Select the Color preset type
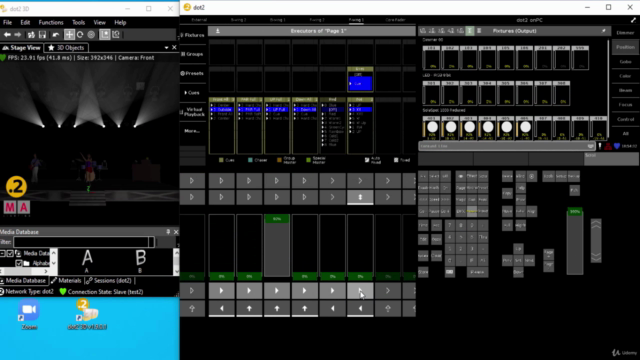This screenshot has height=360, width=640. tap(625, 76)
